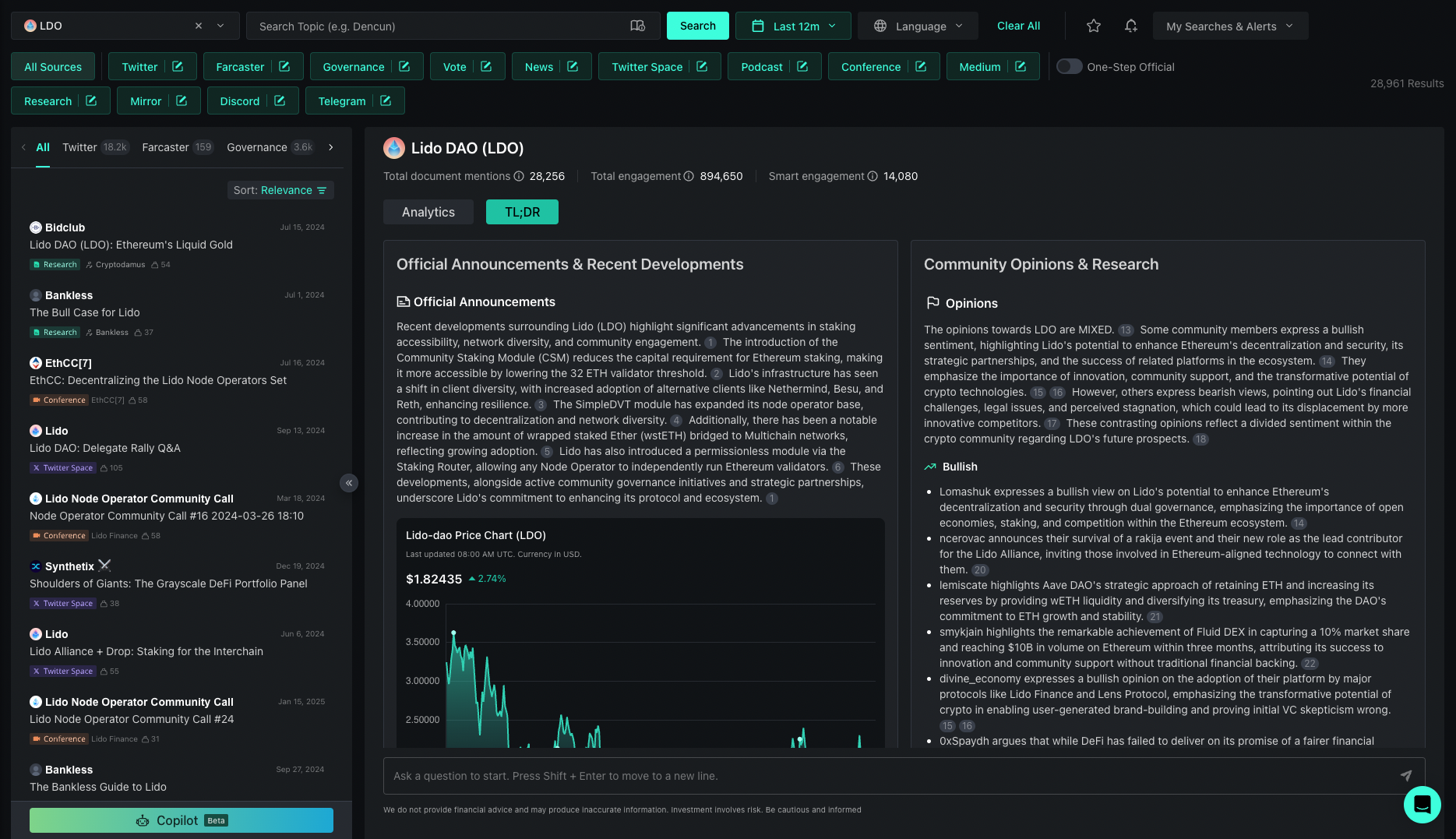Open the saved-search book icon inside search bar
Viewport: 1456px width, 839px height.
[x=637, y=26]
